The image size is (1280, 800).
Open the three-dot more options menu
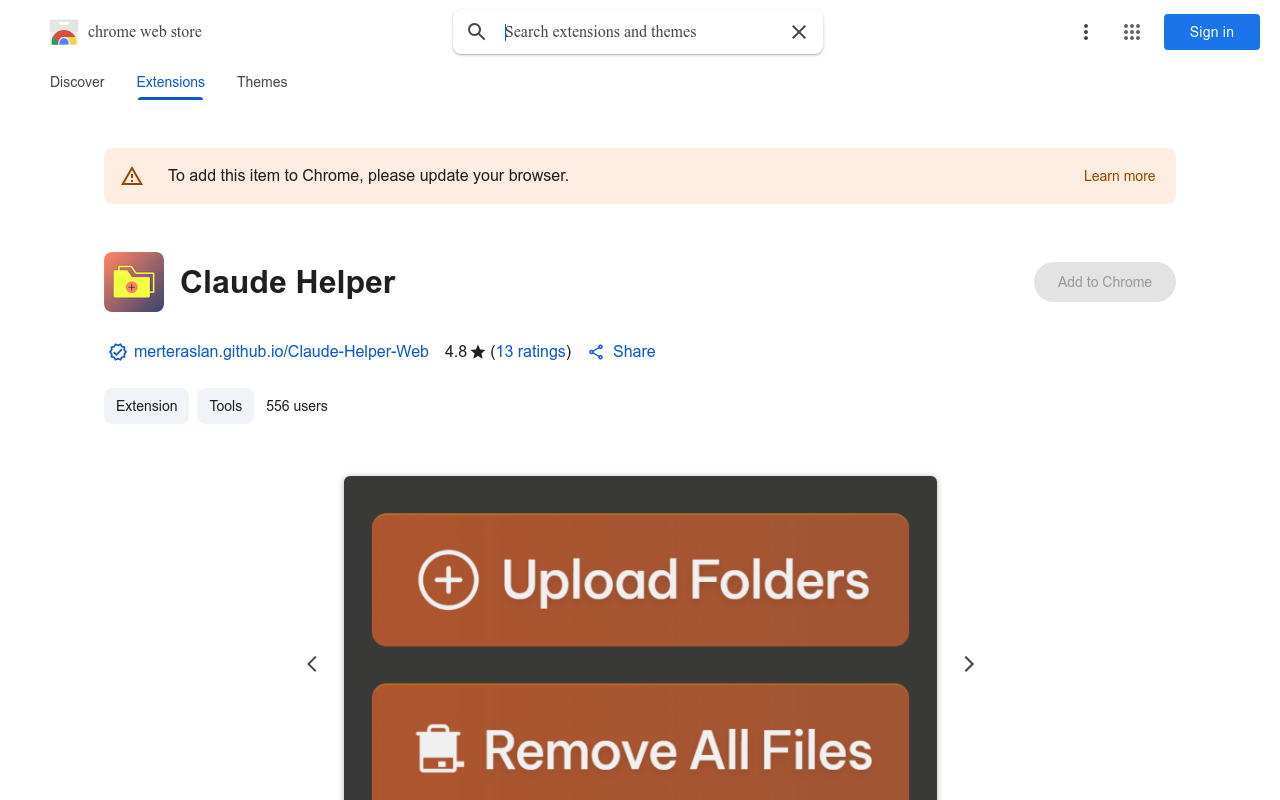pos(1086,32)
